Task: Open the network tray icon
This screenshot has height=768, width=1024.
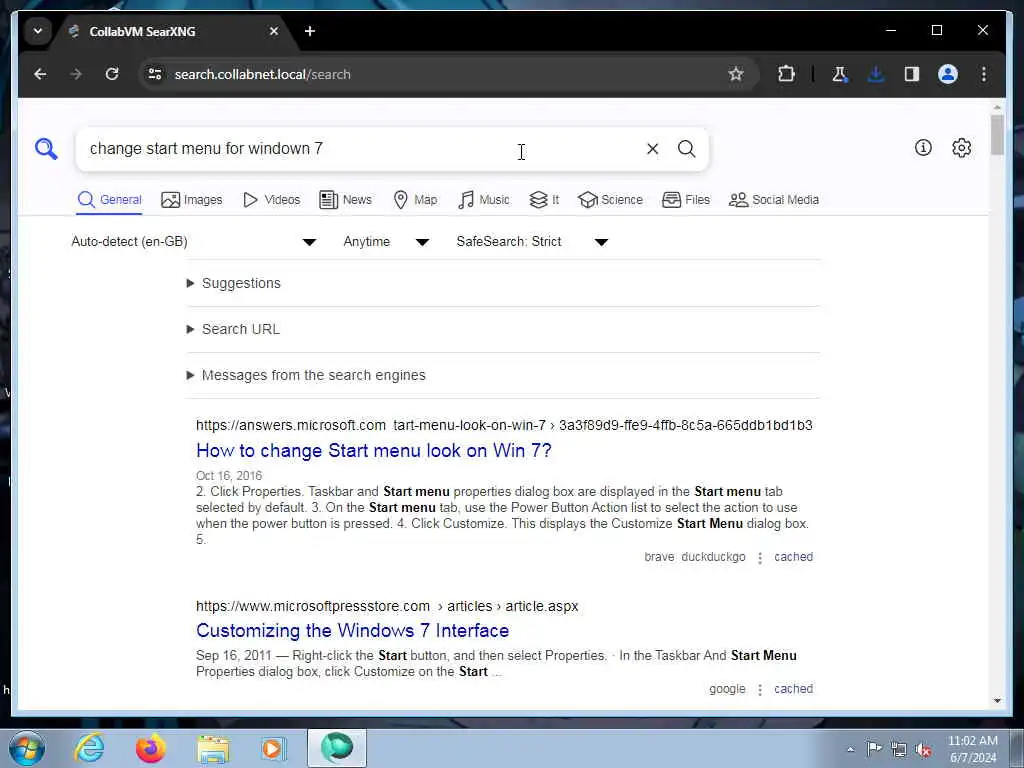Action: 899,750
